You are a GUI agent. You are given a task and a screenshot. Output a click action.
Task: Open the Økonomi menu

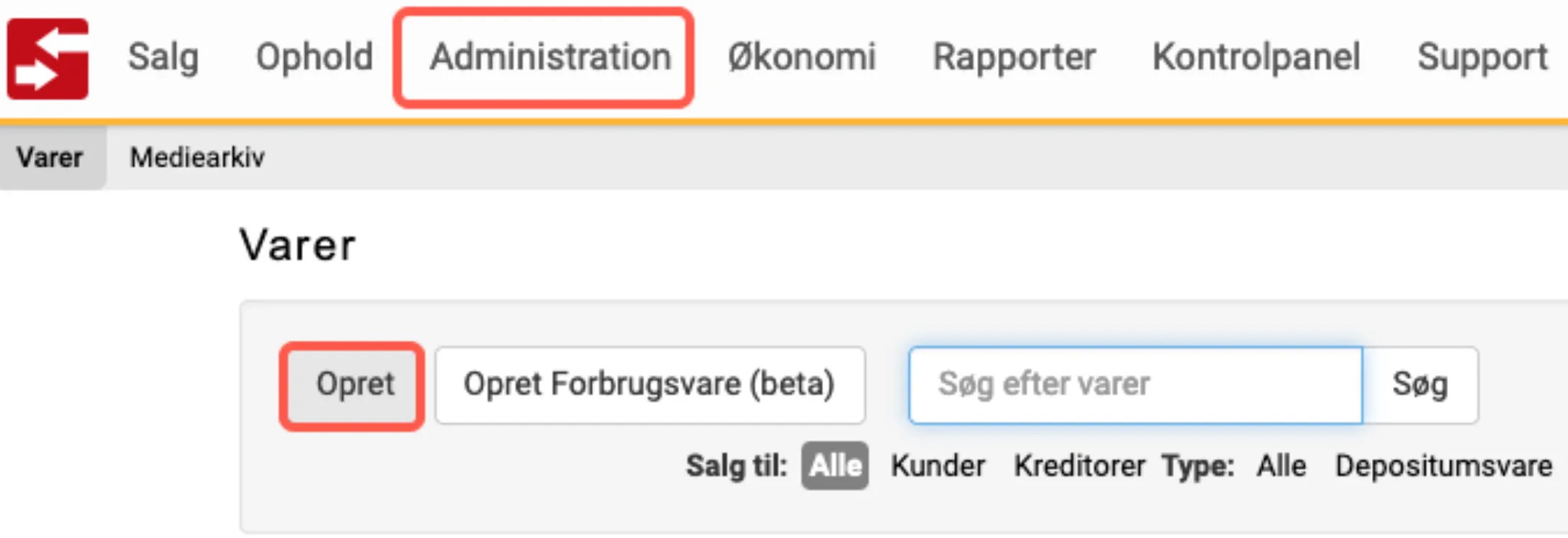803,58
